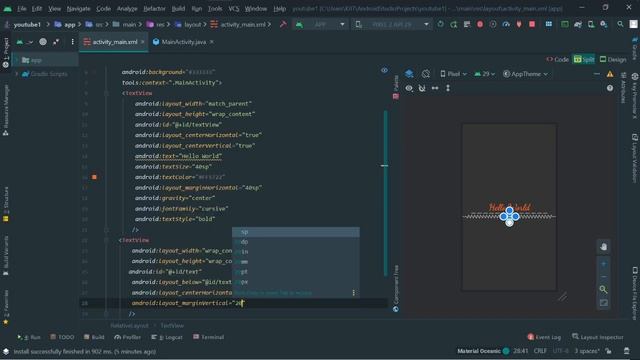Click the zoom to fit magnifier icon
Screen dimensions: 640x360
click(x=603, y=289)
